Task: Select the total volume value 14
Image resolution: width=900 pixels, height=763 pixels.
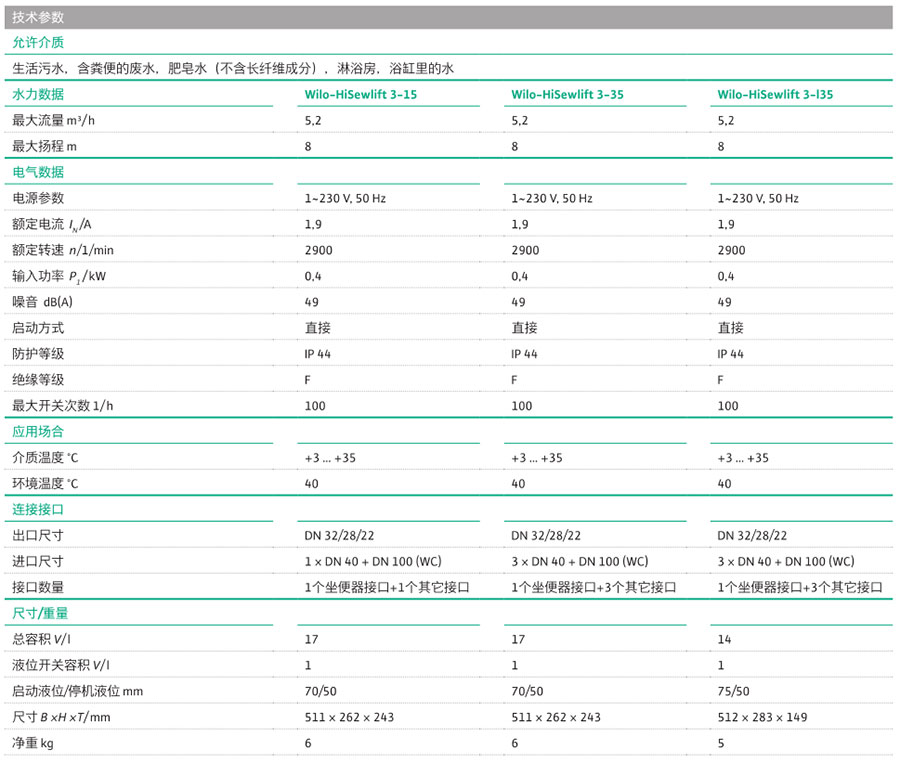Action: click(725, 640)
